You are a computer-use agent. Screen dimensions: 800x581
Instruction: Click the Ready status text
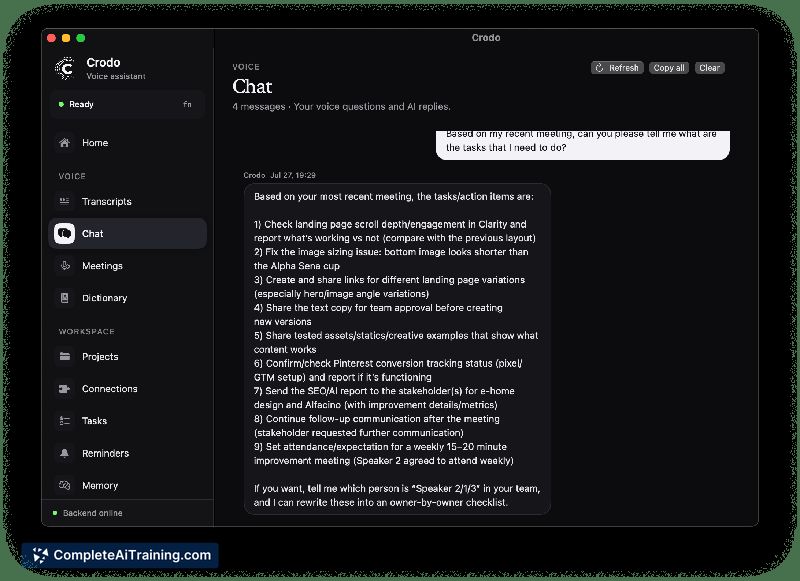(x=81, y=104)
